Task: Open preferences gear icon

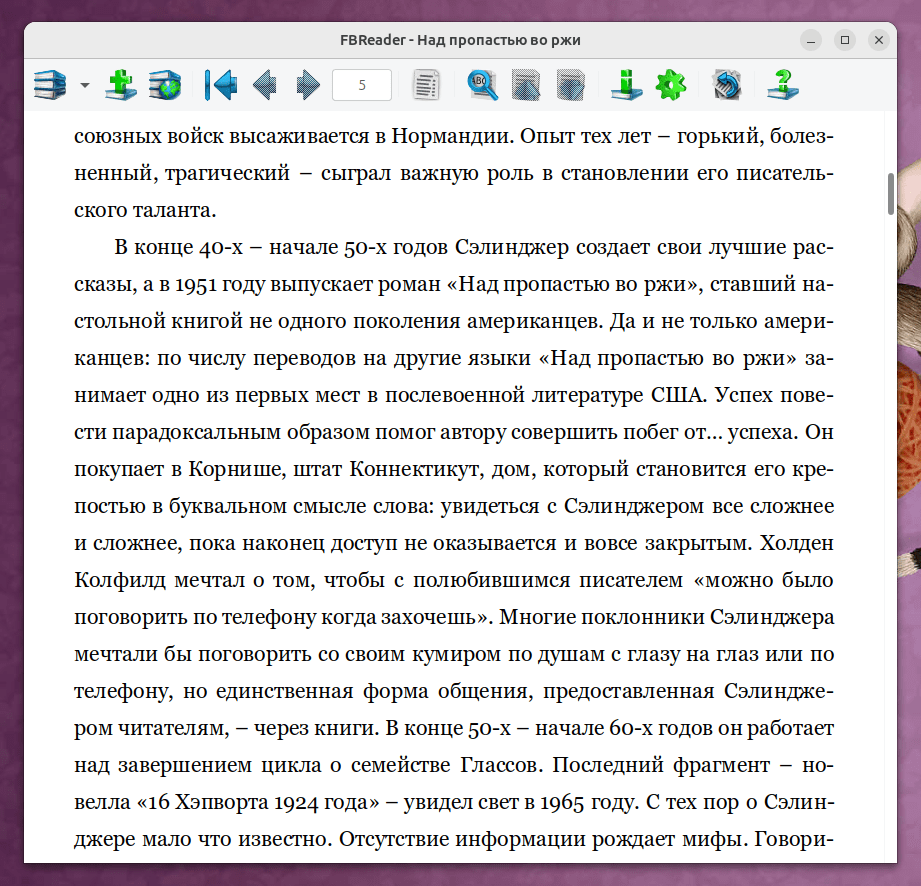Action: pyautogui.click(x=671, y=85)
